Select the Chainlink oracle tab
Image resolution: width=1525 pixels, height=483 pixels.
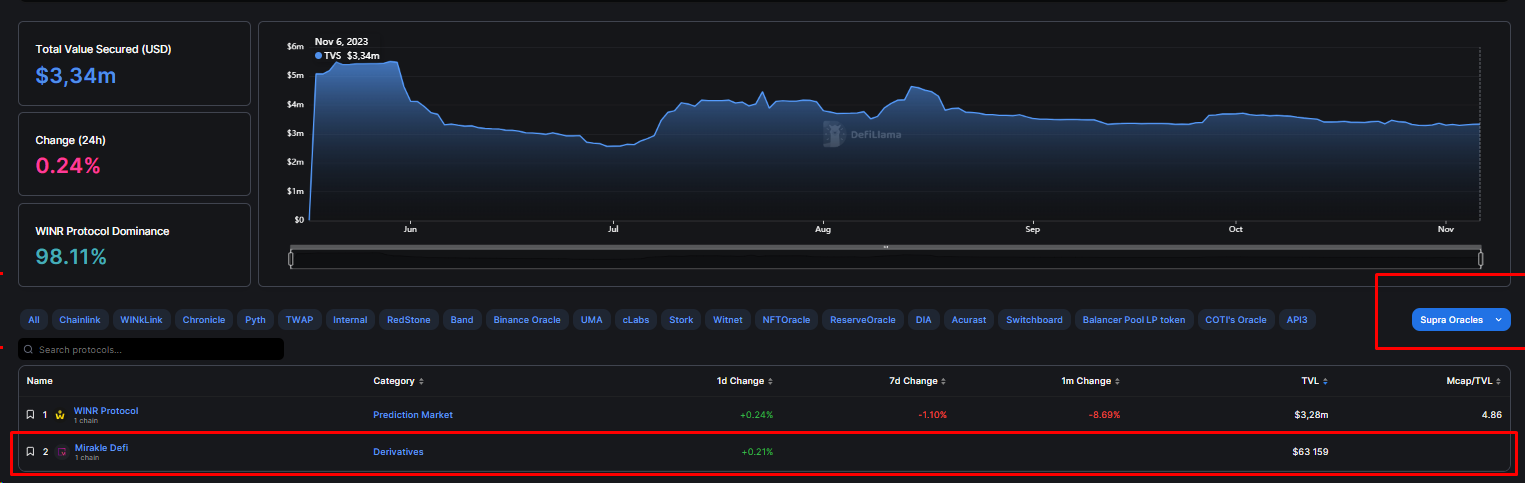click(x=80, y=320)
